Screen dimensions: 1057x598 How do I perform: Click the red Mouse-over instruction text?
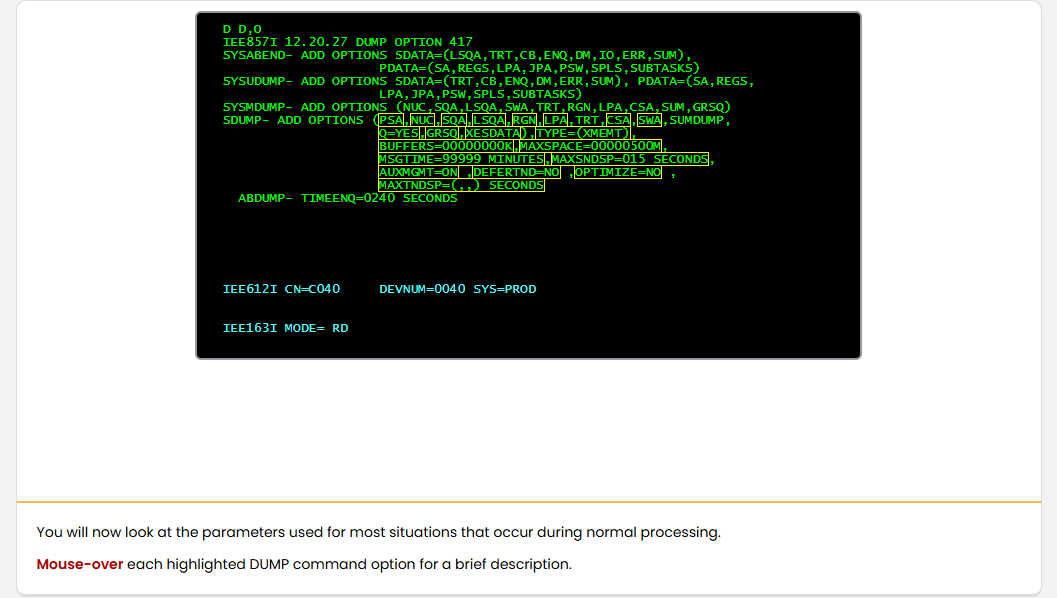(80, 564)
